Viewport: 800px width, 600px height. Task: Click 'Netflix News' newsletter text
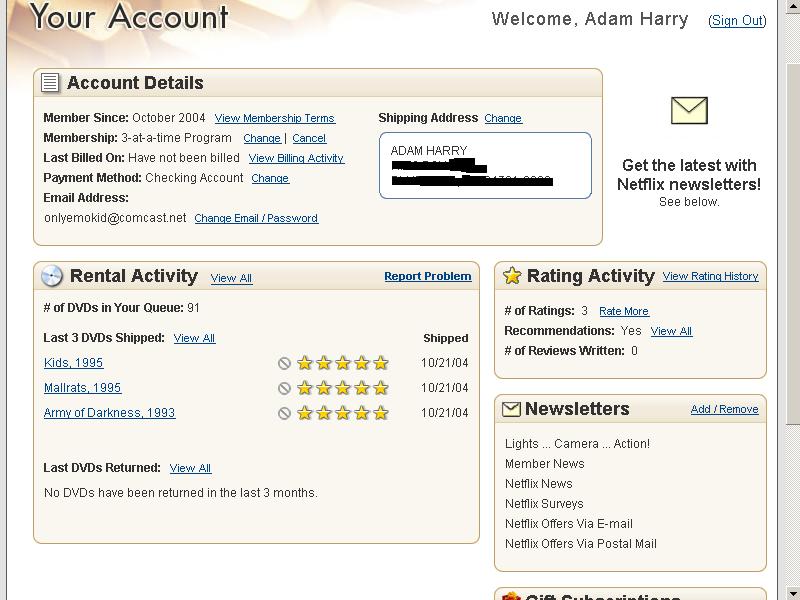pyautogui.click(x=539, y=484)
